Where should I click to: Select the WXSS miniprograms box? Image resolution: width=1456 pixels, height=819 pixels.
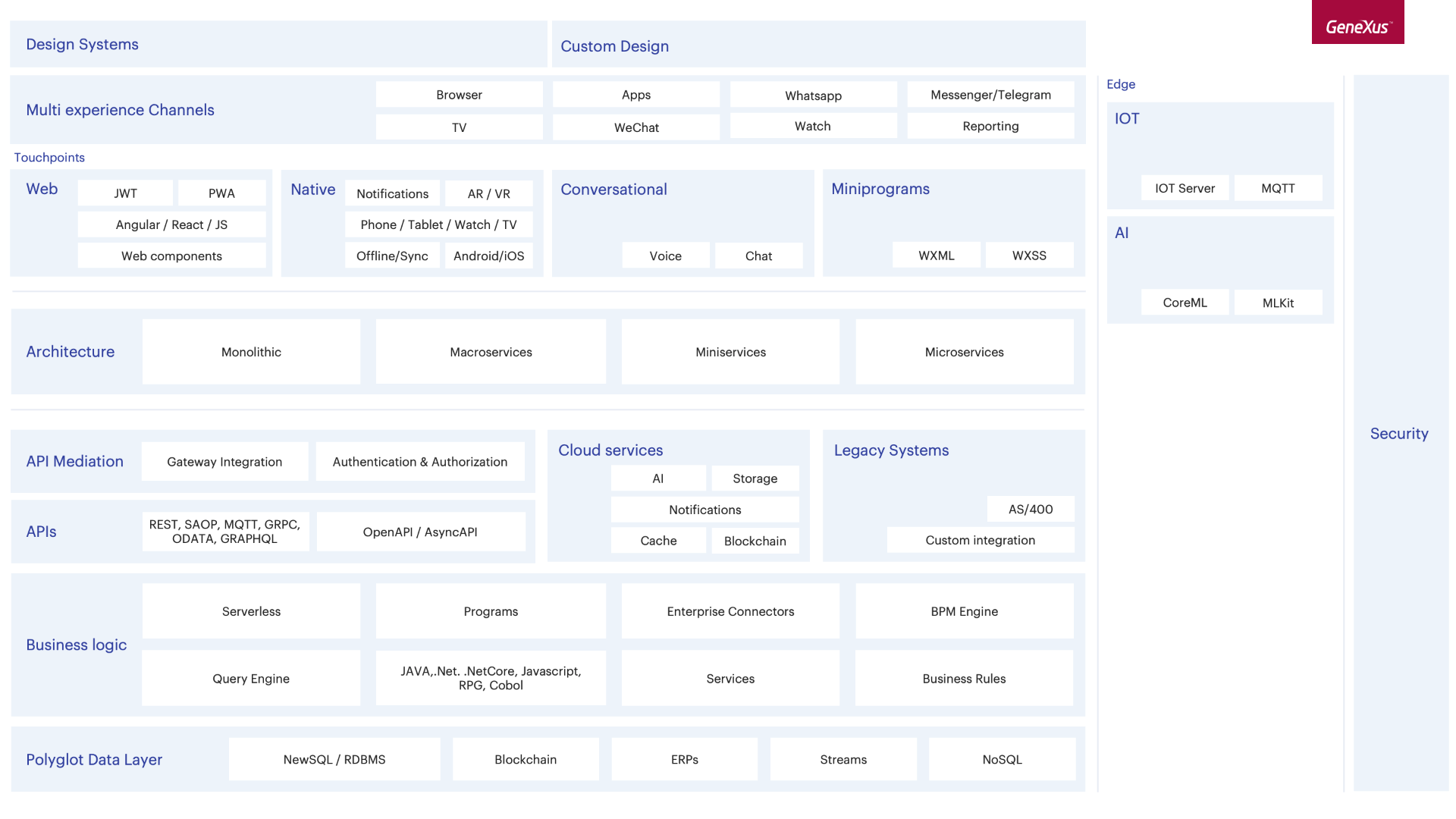(x=1029, y=256)
